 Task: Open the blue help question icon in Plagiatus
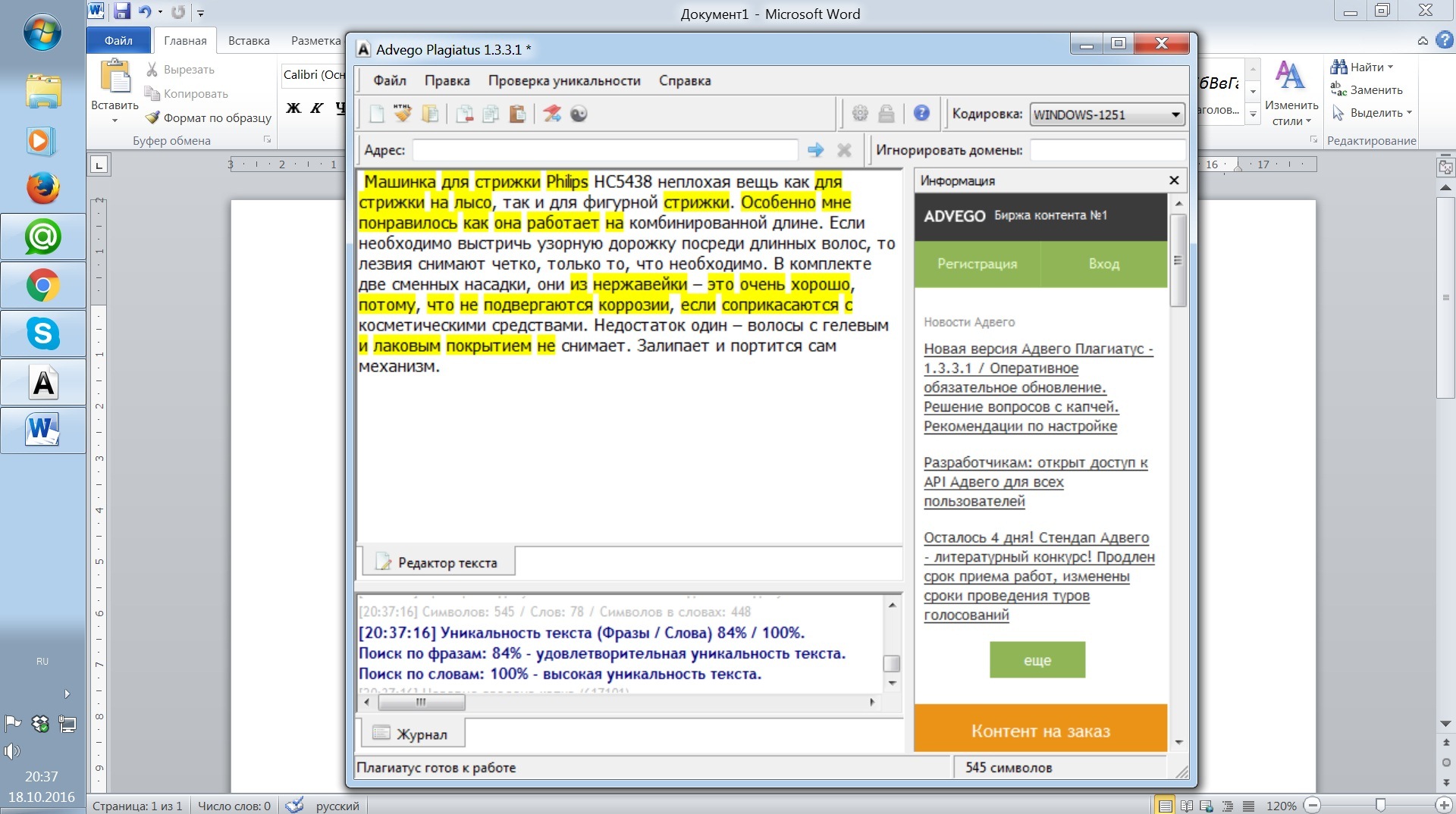921,113
